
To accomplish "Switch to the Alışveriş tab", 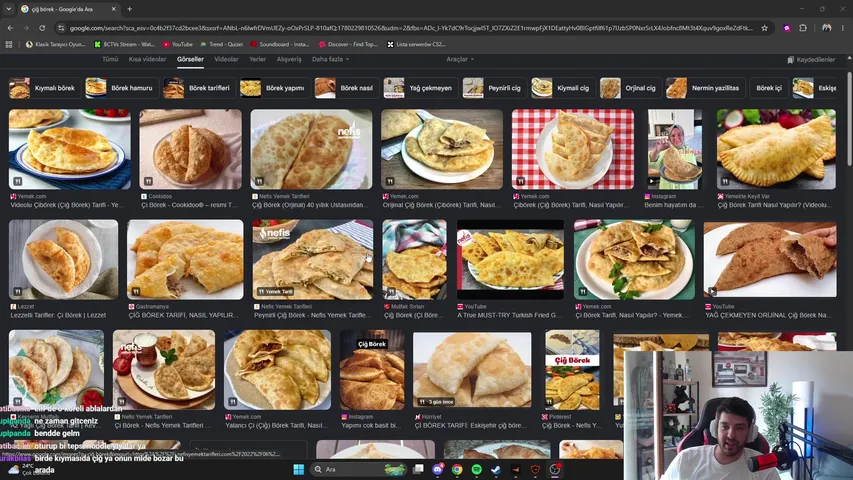I will click(x=289, y=59).
